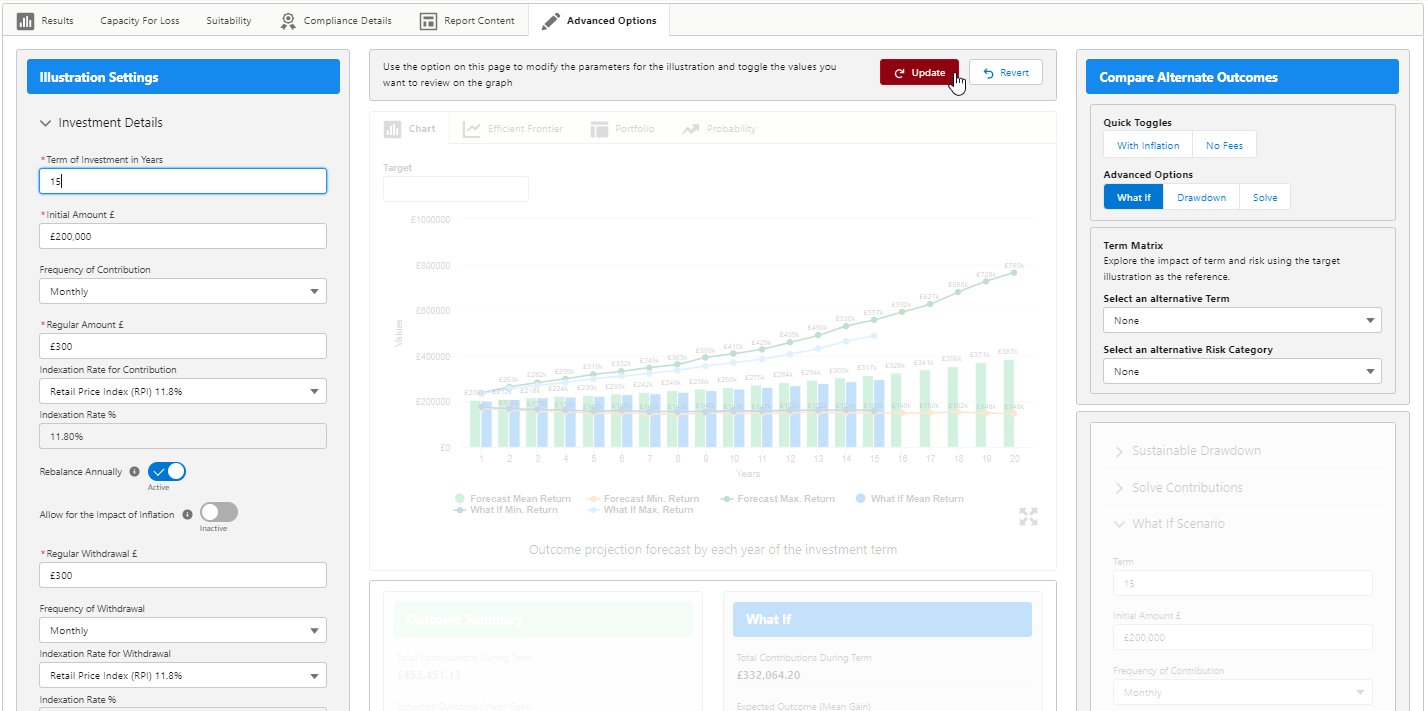Toggle the With Inflation quick option

point(1148,146)
